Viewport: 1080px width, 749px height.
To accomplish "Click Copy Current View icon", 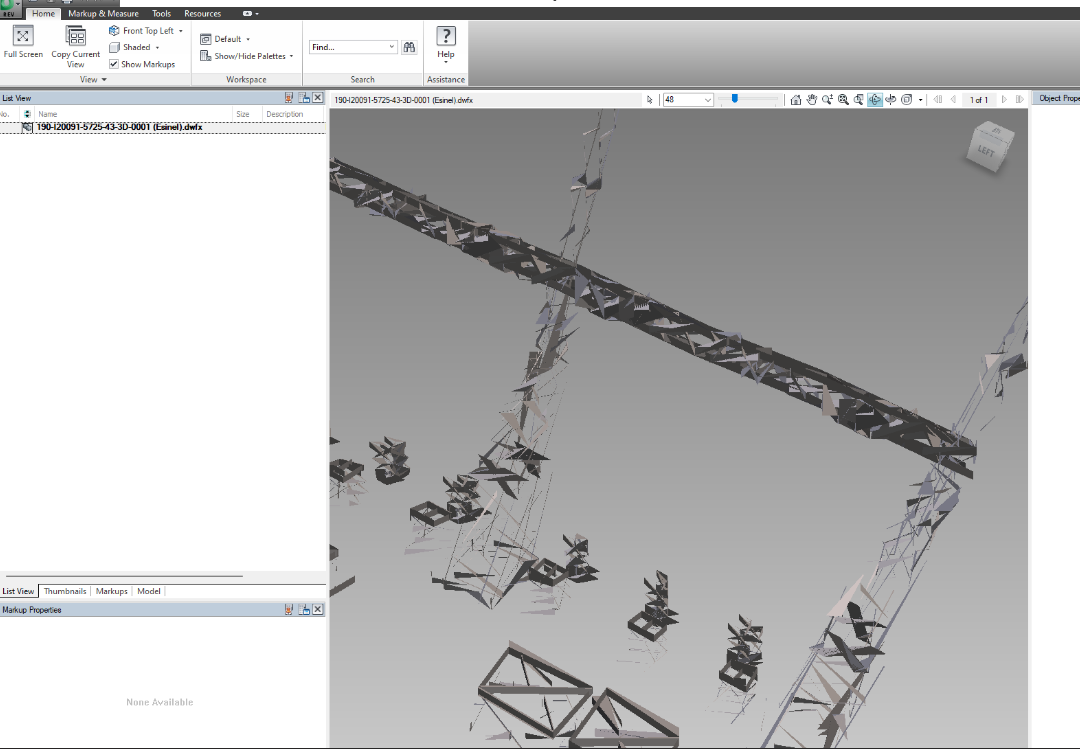I will click(76, 37).
